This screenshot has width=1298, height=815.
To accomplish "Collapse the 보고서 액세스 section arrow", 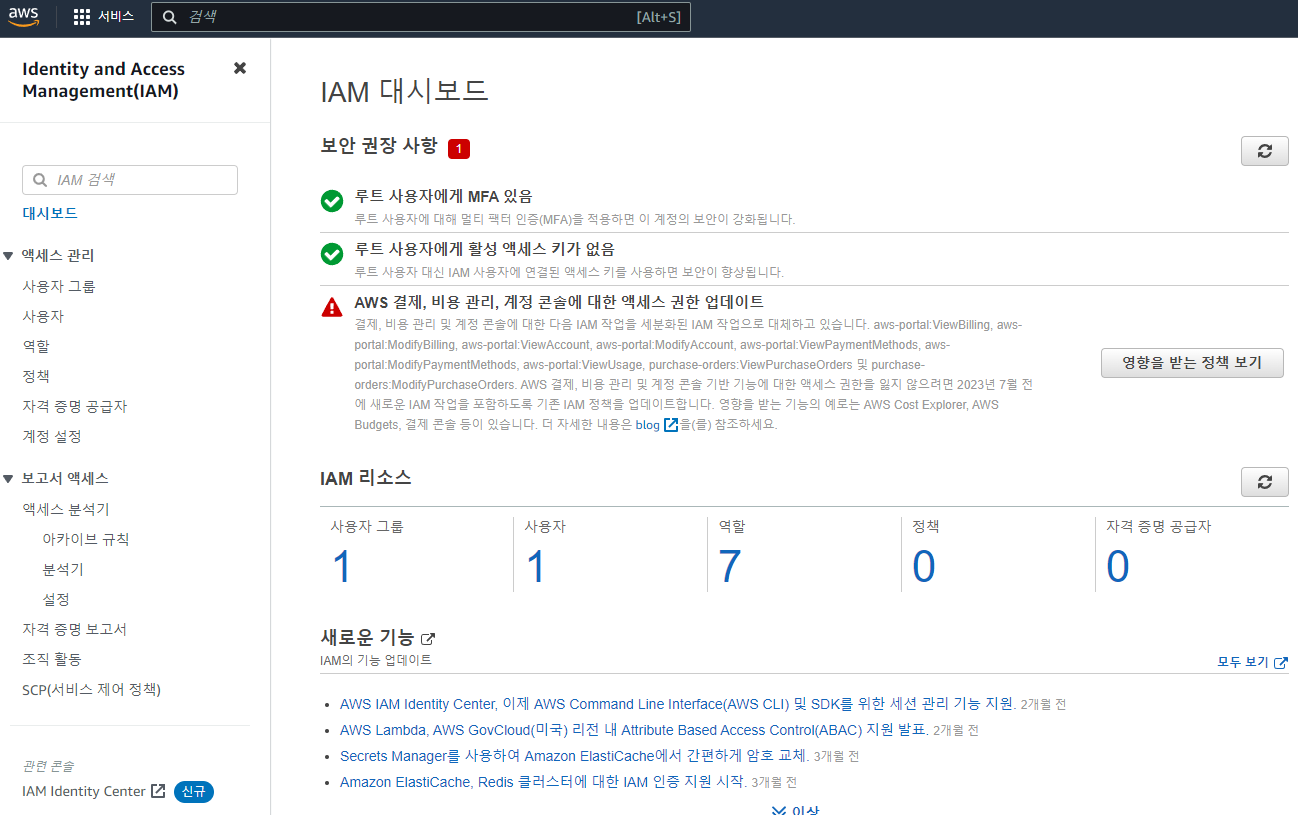I will pyautogui.click(x=8, y=479).
